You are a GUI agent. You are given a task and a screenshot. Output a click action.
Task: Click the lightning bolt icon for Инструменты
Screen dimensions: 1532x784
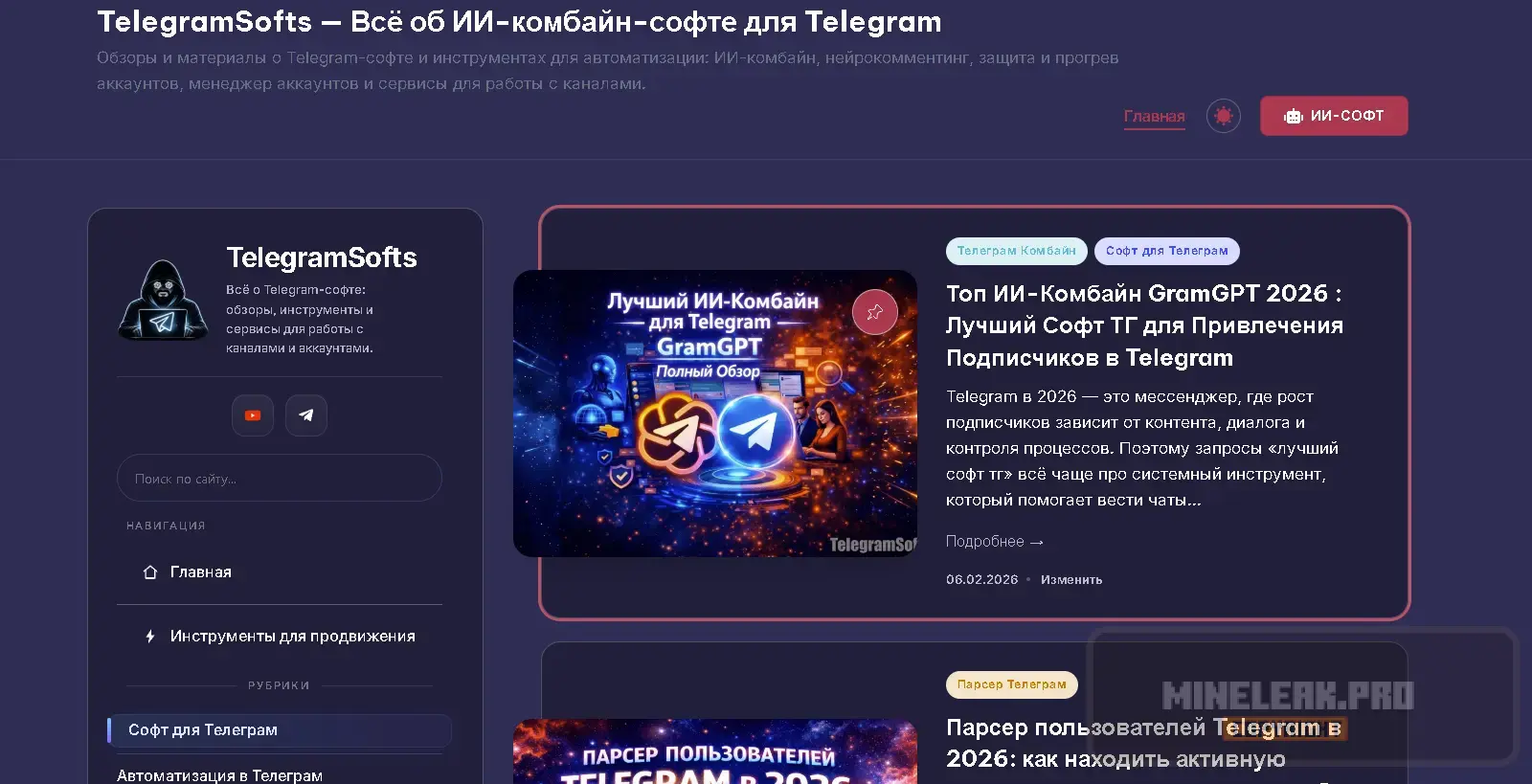(150, 637)
